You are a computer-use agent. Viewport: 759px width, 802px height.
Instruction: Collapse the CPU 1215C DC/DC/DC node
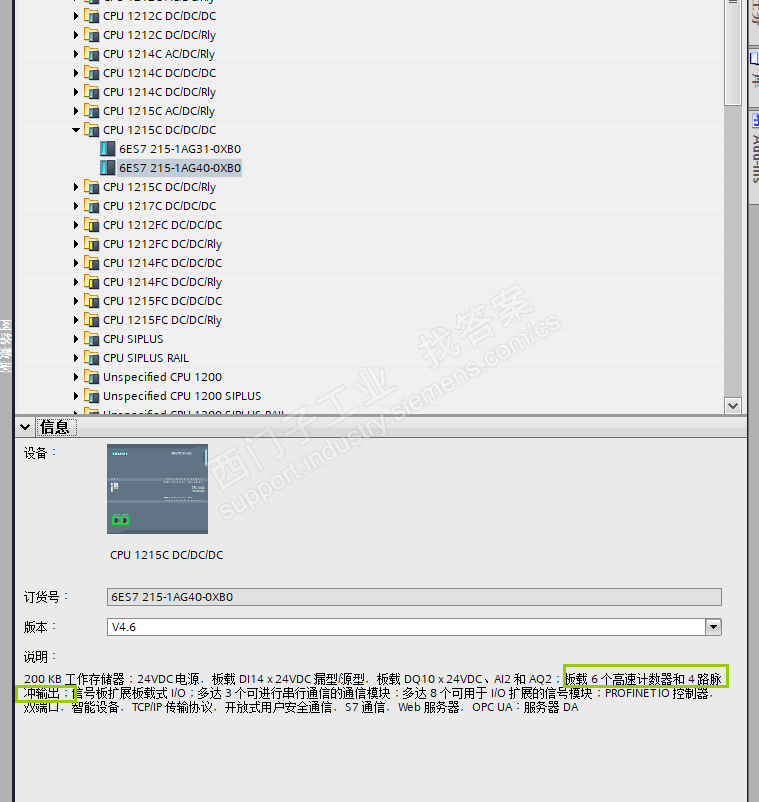click(x=76, y=130)
